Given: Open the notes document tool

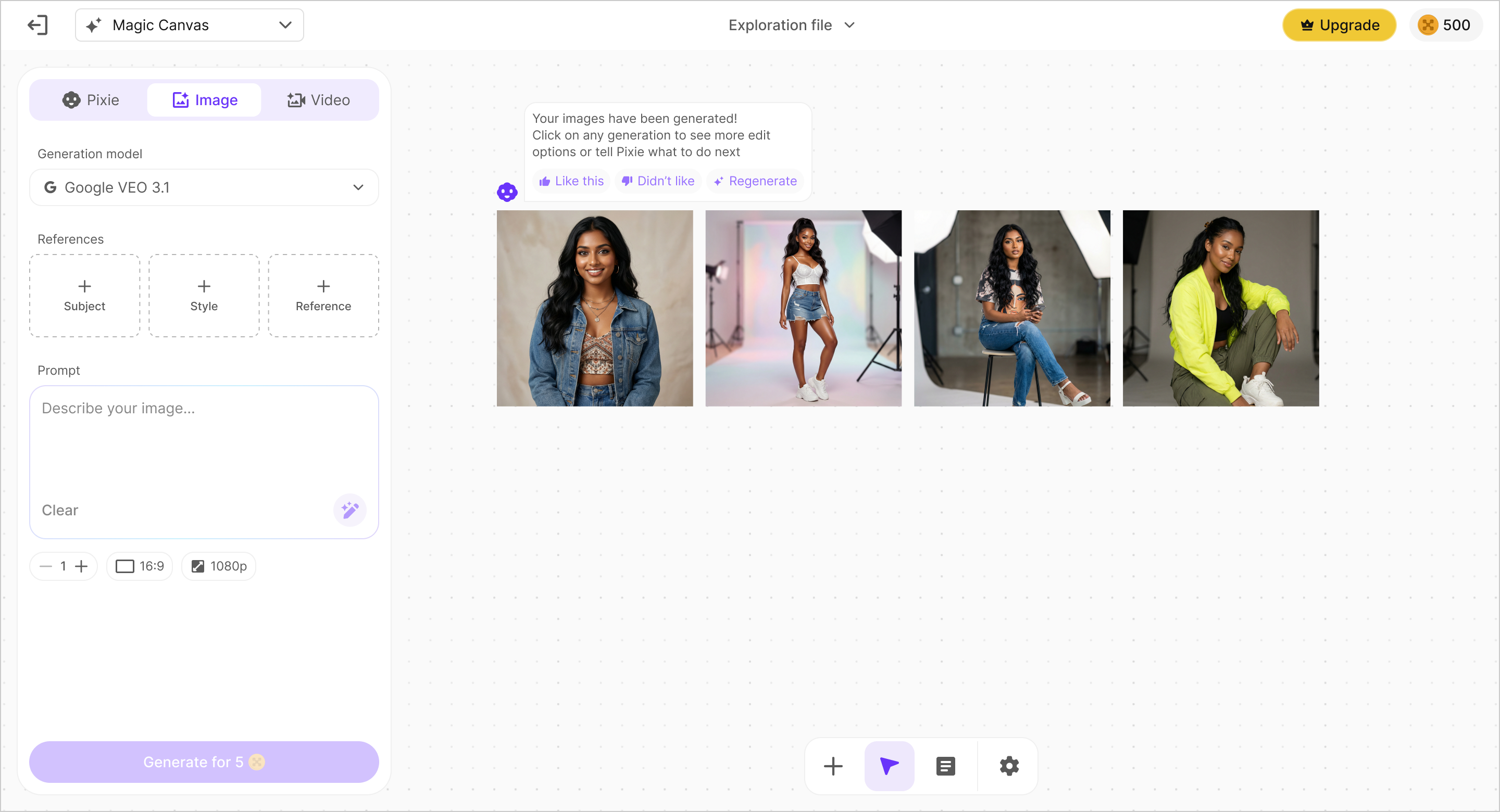Looking at the screenshot, I should click(x=946, y=766).
